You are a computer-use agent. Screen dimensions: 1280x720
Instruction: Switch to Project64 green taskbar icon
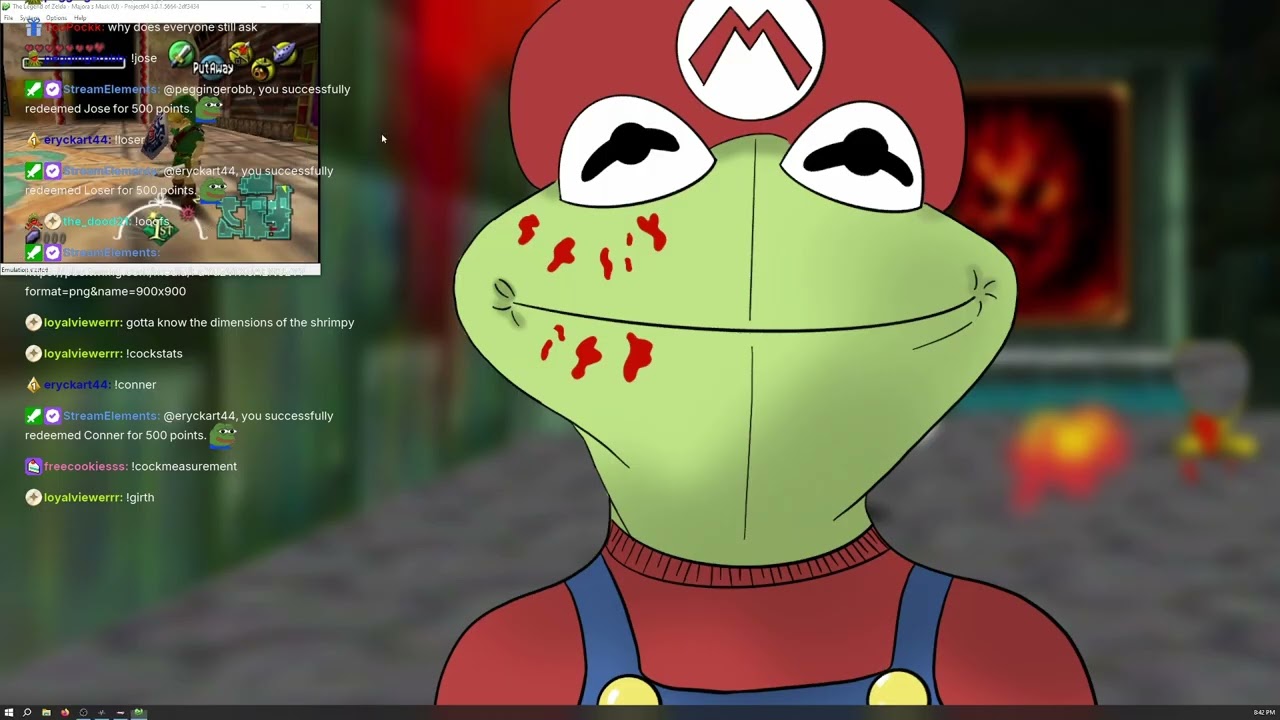pyautogui.click(x=139, y=713)
